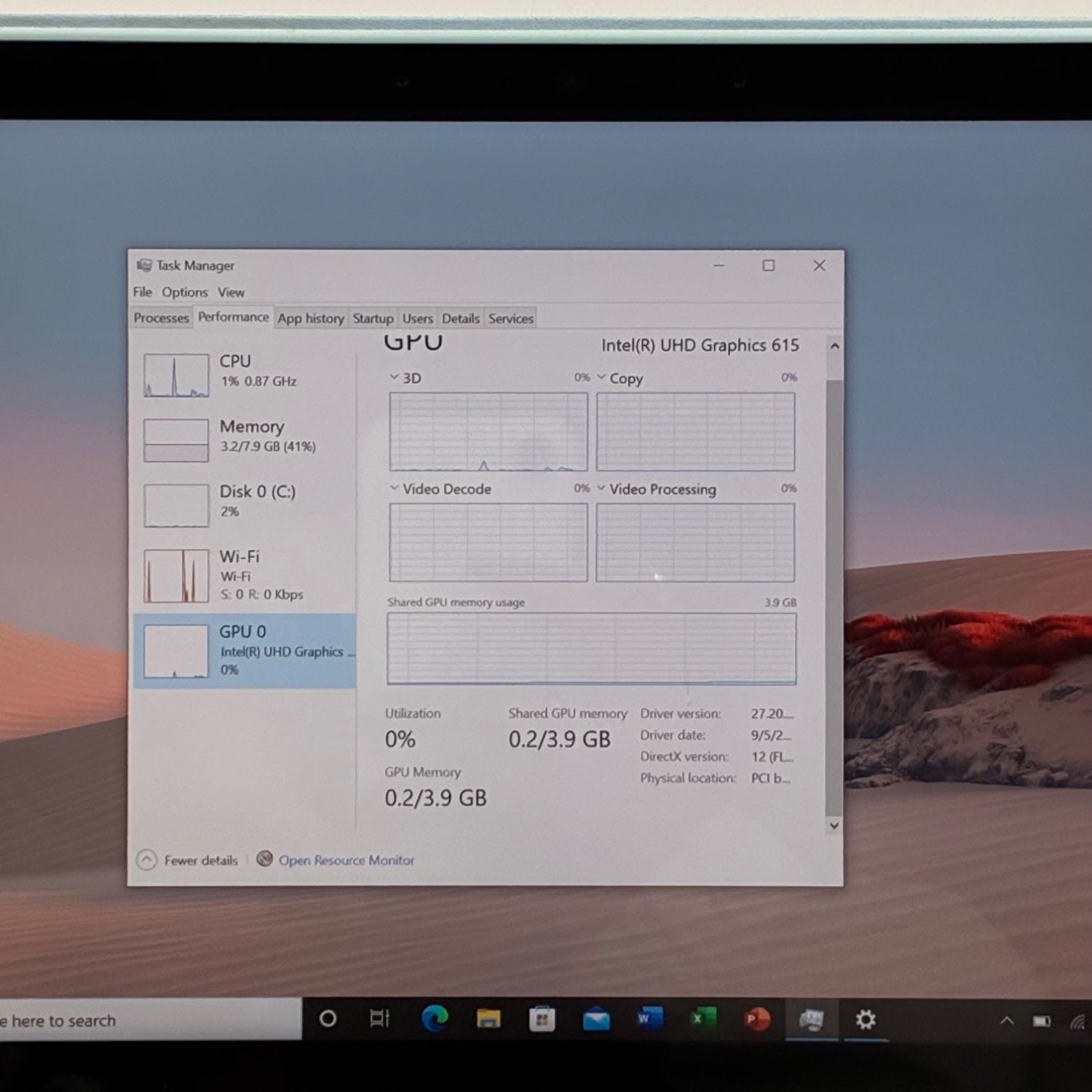Click the 3D usage graph
This screenshot has height=1092, width=1092.
pyautogui.click(x=488, y=432)
